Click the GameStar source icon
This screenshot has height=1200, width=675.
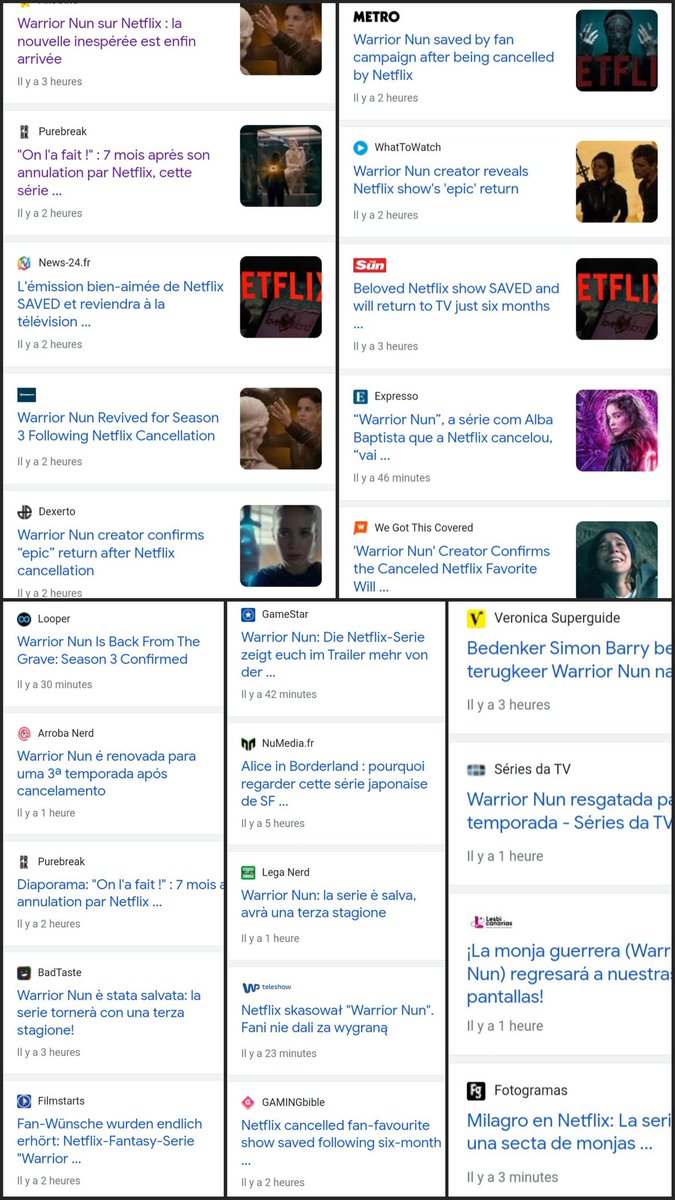tap(249, 614)
